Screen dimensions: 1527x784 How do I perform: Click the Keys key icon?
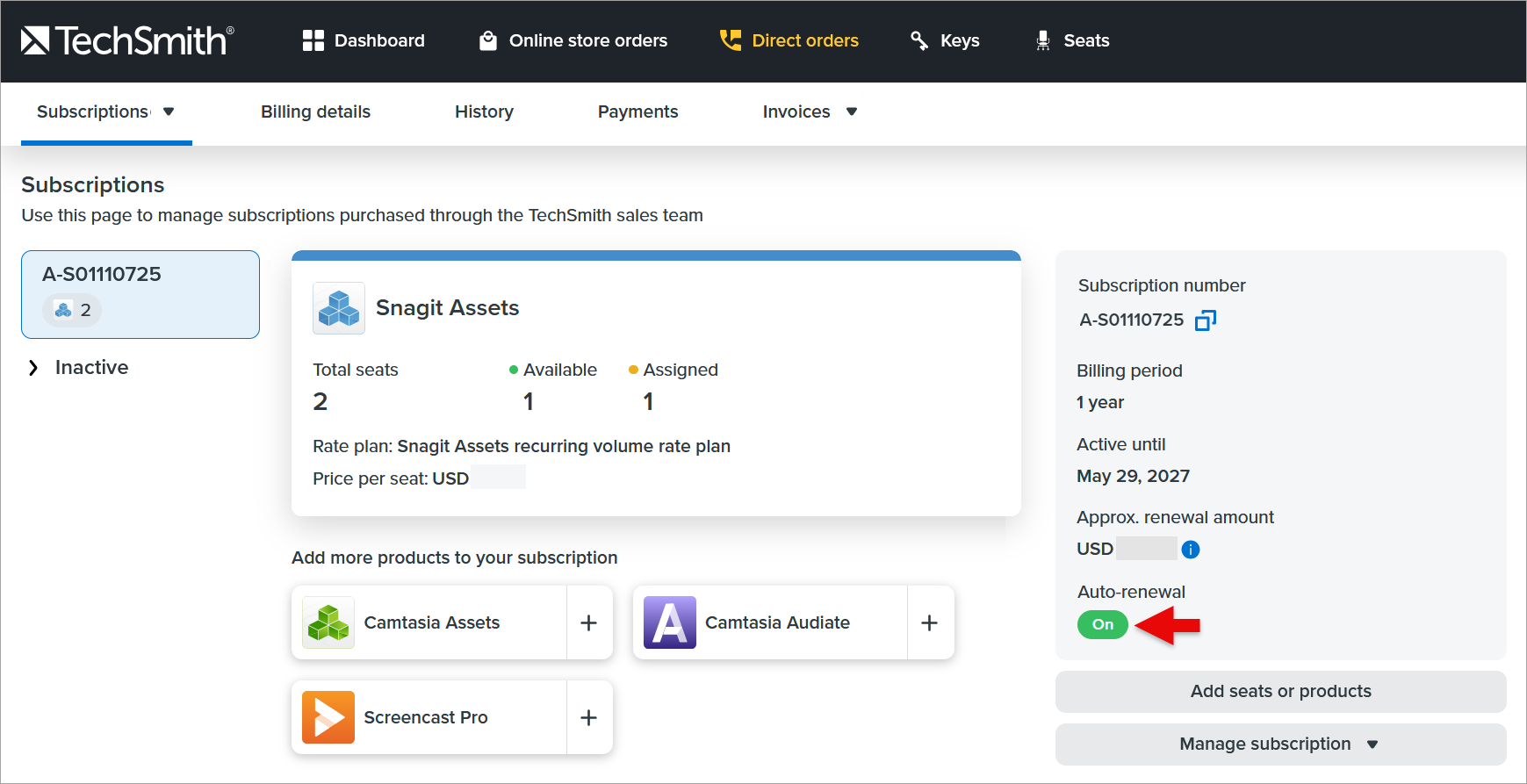tap(919, 40)
